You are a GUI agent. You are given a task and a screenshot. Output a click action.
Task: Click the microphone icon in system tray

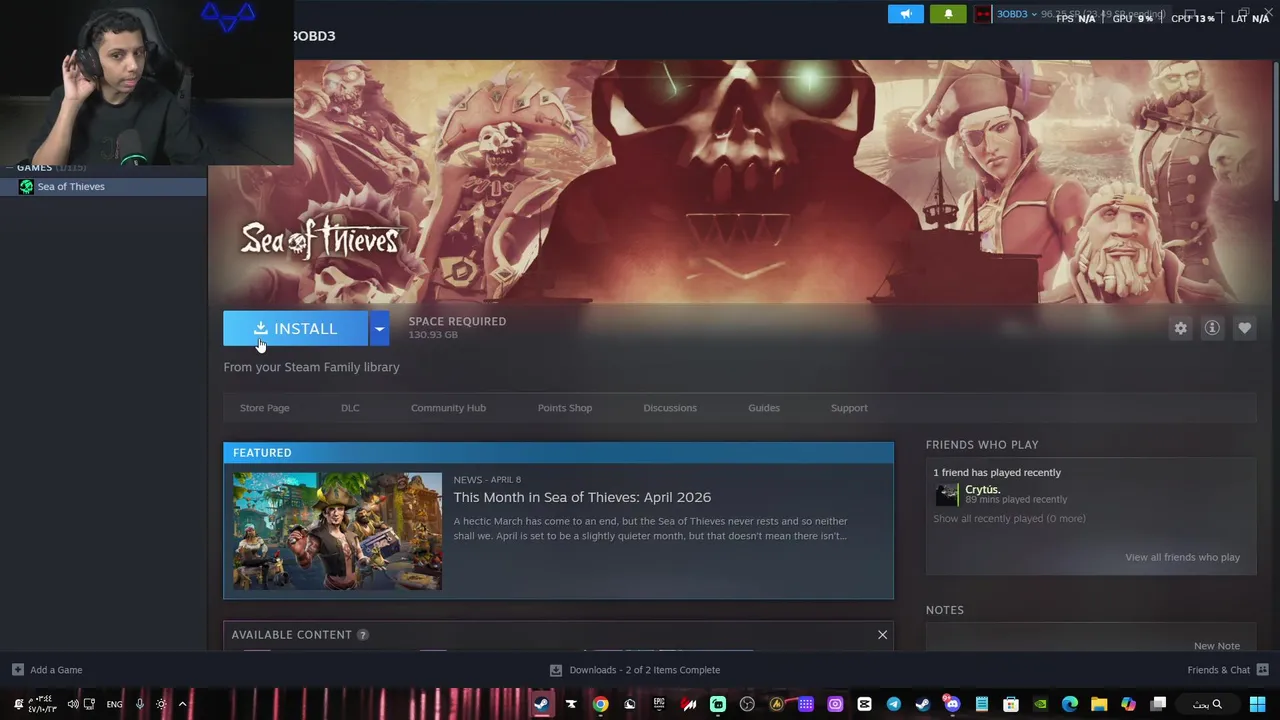point(139,705)
